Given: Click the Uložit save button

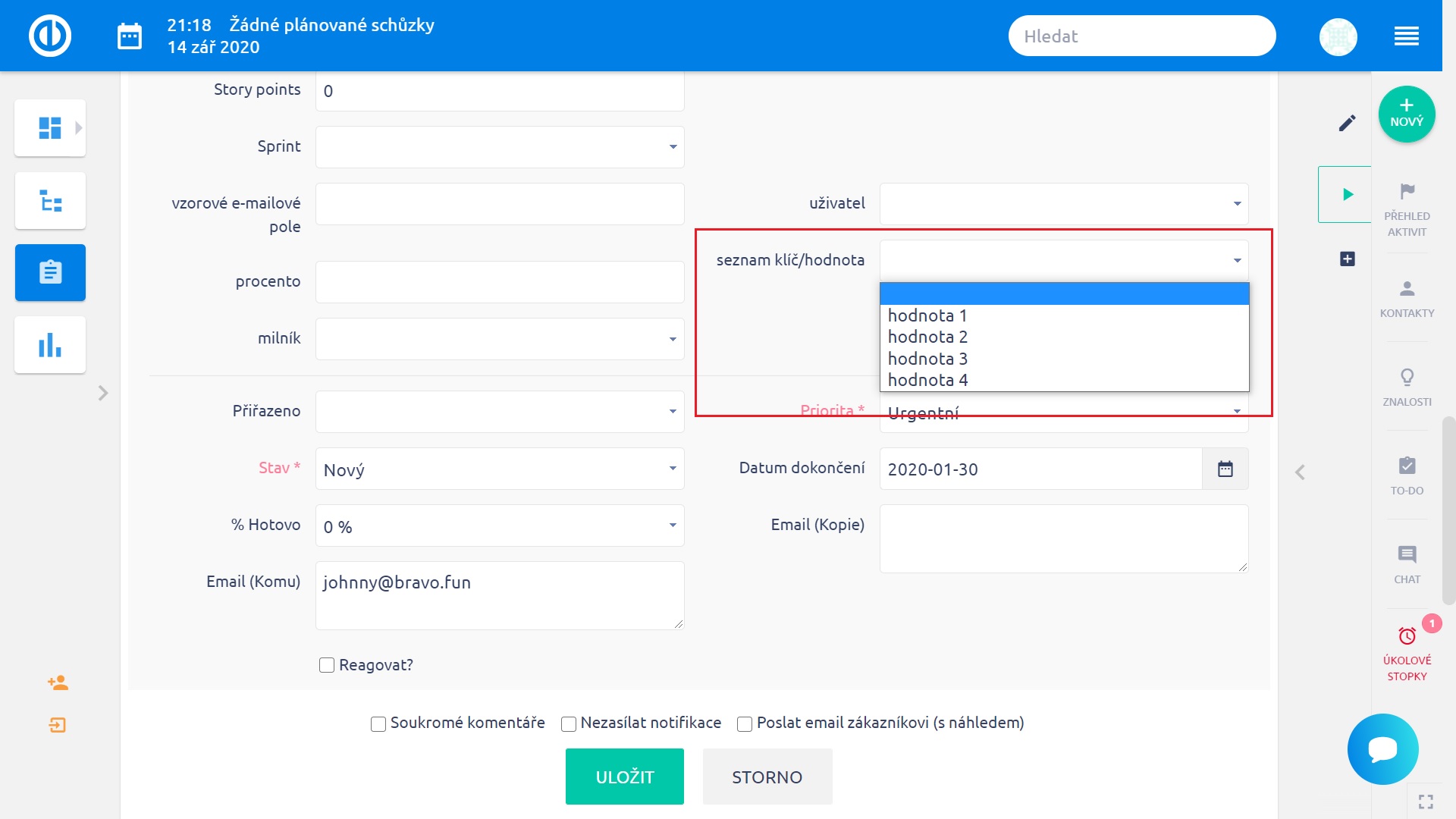Looking at the screenshot, I should 624,777.
